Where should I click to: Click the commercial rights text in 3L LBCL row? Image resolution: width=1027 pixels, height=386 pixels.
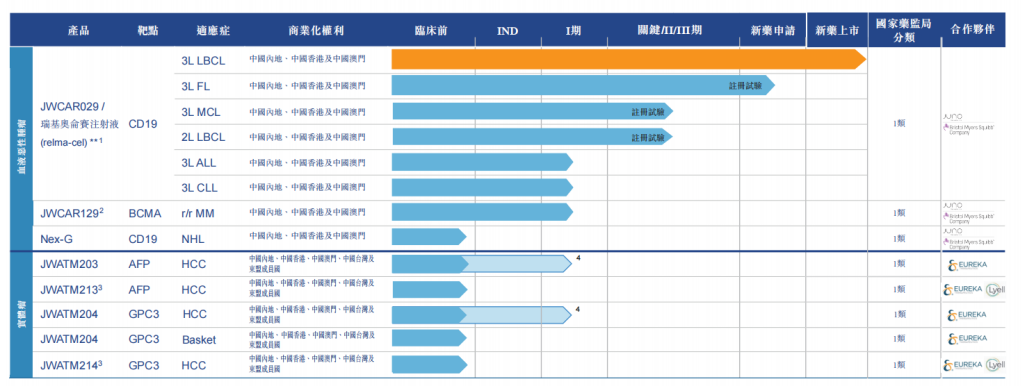tap(307, 60)
